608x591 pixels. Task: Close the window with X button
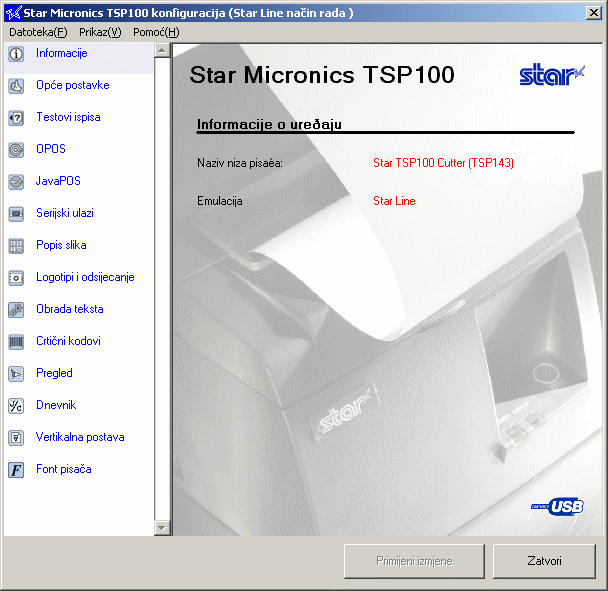[x=594, y=13]
